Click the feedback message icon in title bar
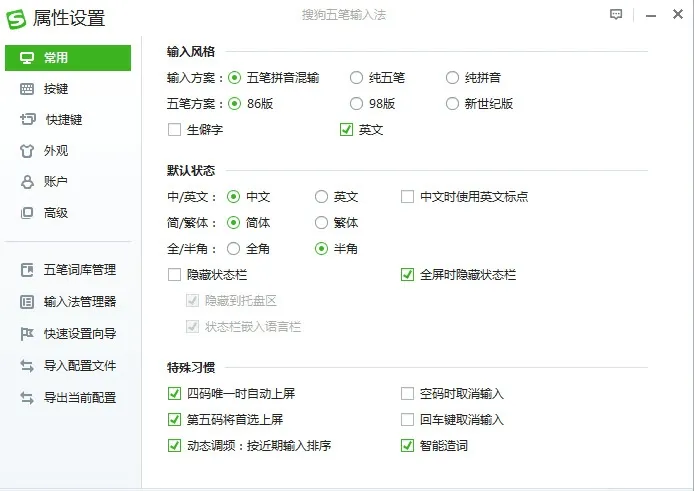694x491 pixels. tap(616, 15)
